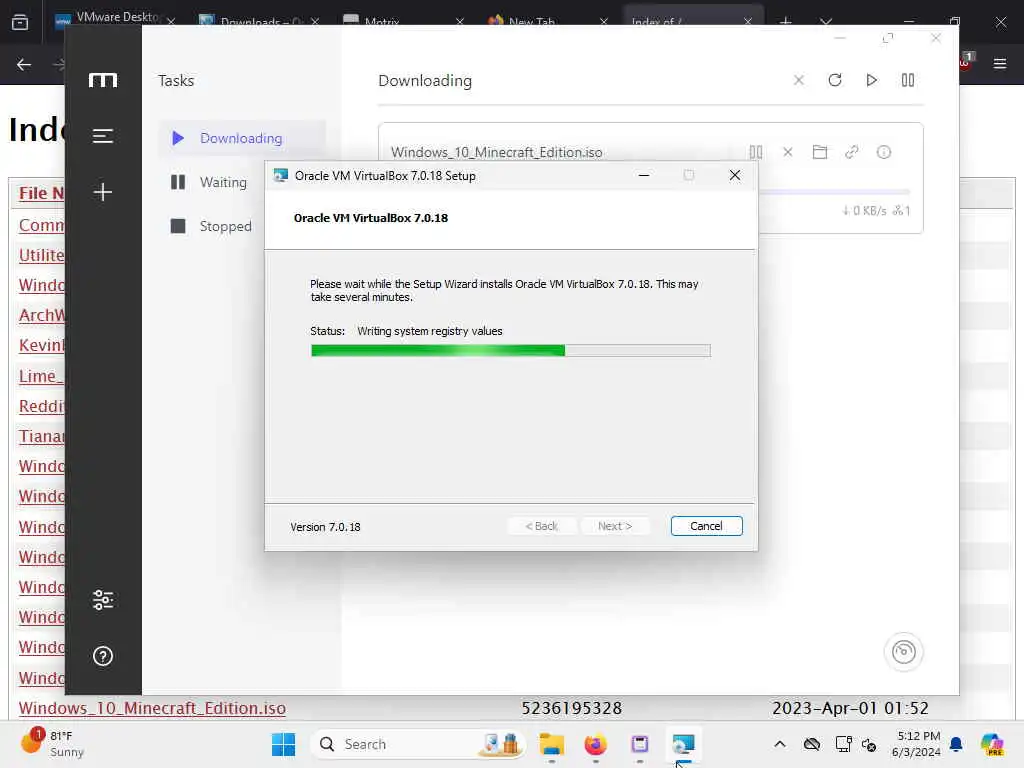
Task: Click the ISO task name Windows_10_Minecraft_Edition.iso
Action: [x=496, y=152]
